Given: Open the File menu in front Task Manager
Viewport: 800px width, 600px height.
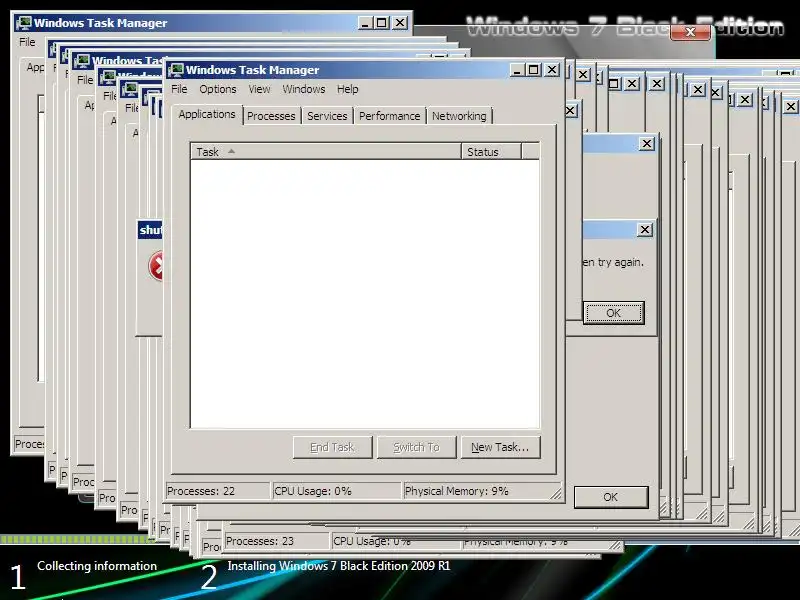Looking at the screenshot, I should tap(179, 89).
